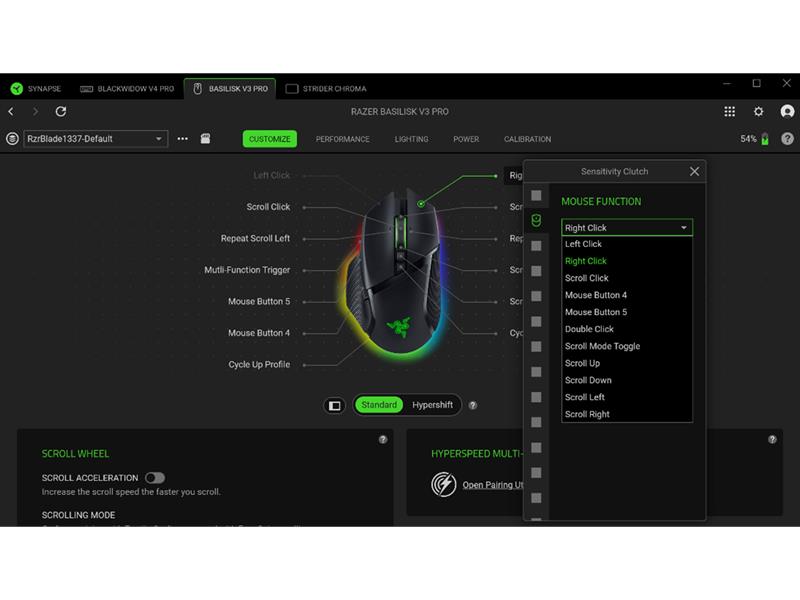
Task: Open the Synapse home tab
Action: [36, 89]
